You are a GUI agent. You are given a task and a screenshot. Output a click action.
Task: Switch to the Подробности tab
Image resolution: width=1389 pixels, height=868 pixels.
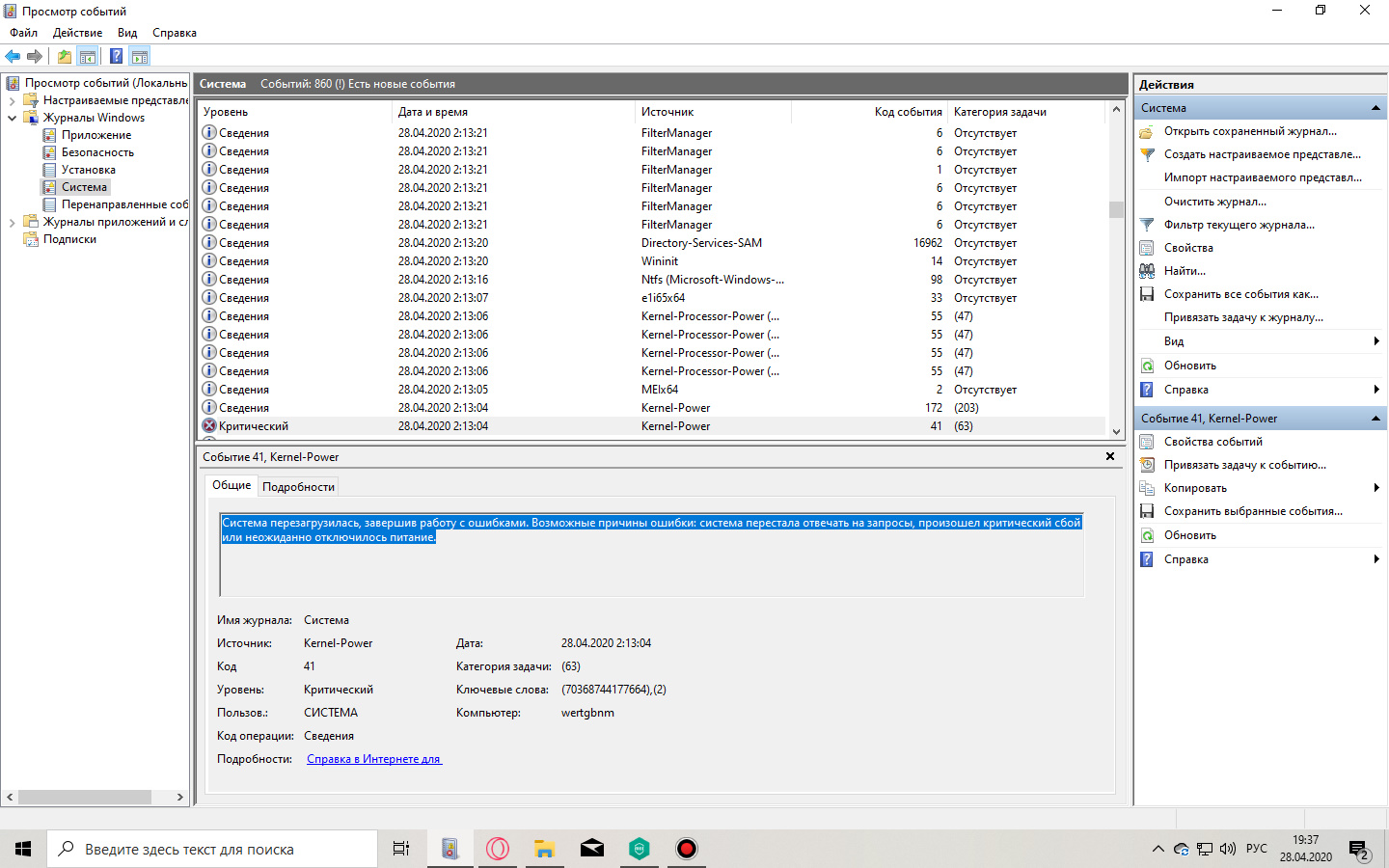298,487
